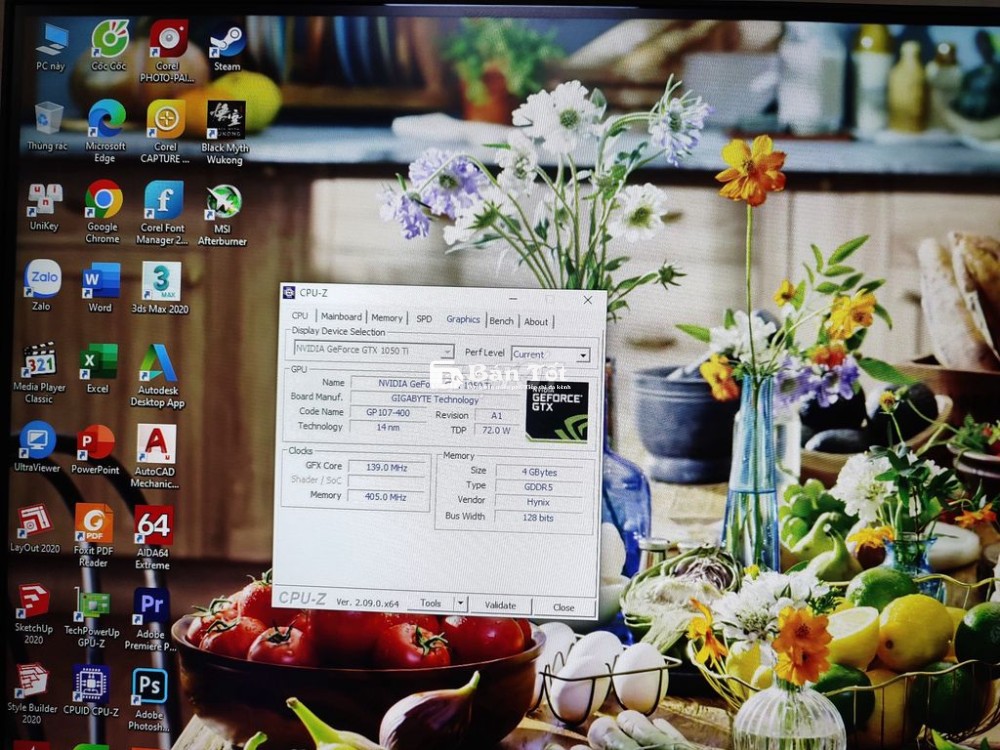
Task: Launch Style Builder 2020 icon
Action: (x=32, y=694)
